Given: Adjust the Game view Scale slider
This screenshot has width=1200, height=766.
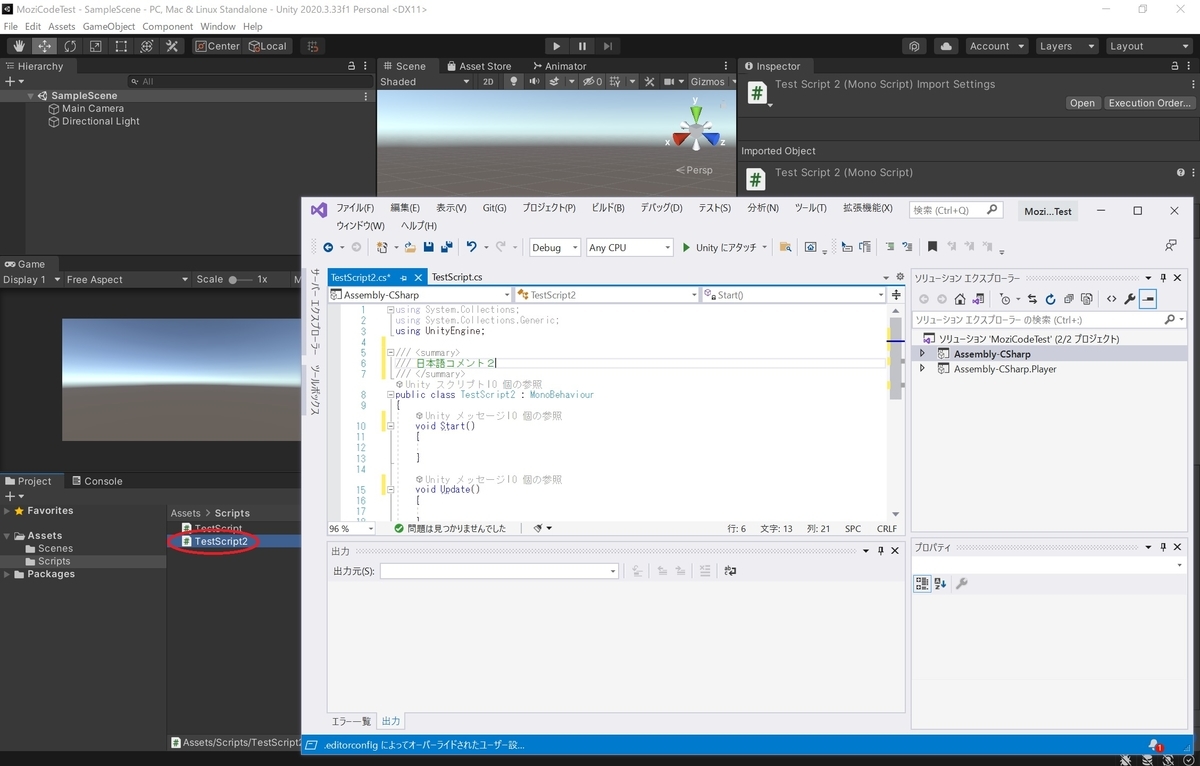Looking at the screenshot, I should [x=240, y=280].
